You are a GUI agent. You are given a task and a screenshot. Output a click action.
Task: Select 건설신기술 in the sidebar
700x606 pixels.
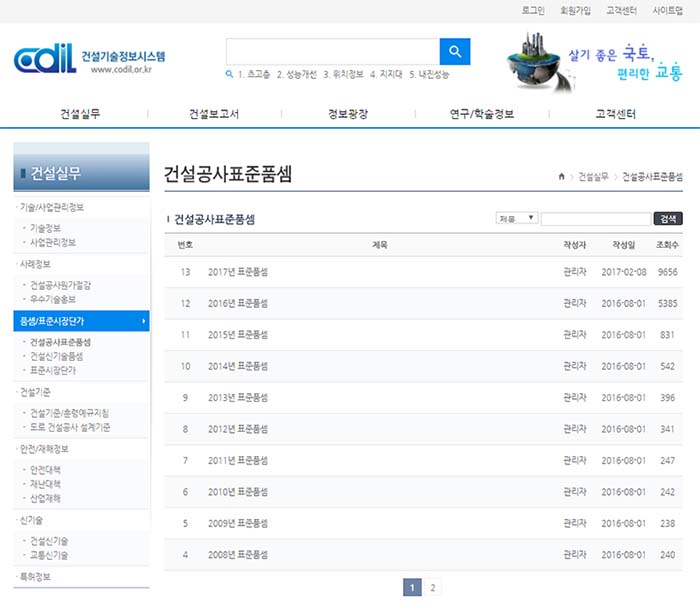49,541
